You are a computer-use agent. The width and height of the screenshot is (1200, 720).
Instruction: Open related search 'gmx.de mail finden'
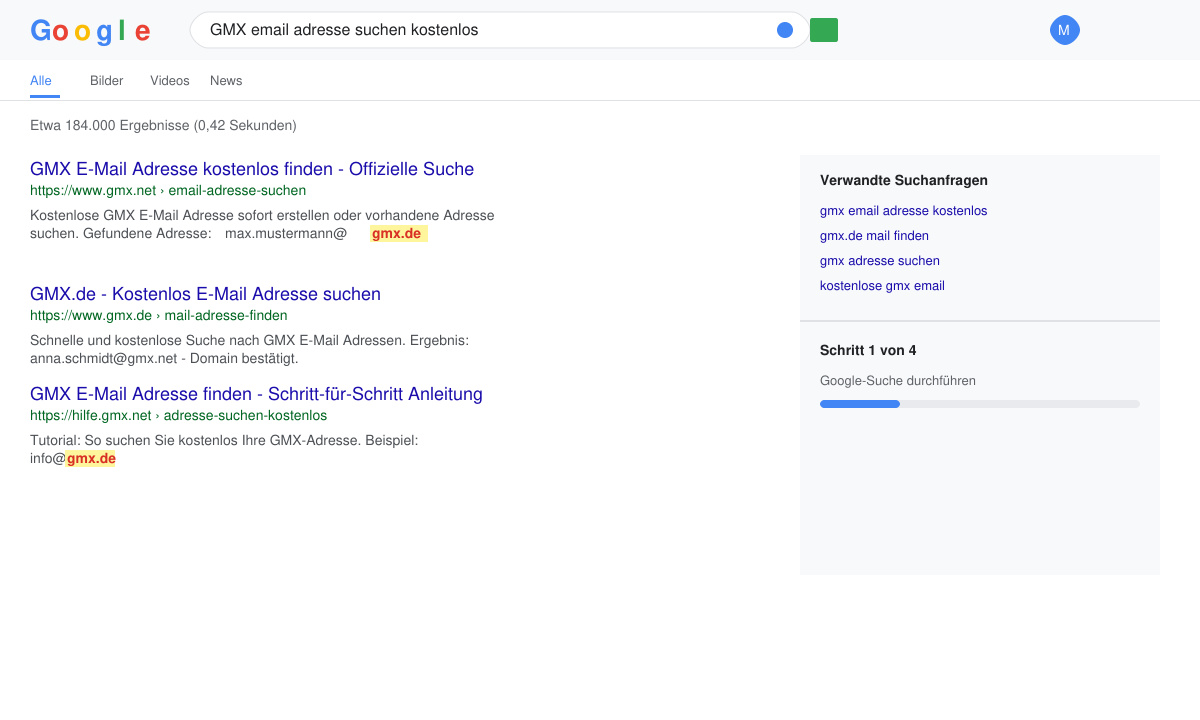[874, 236]
